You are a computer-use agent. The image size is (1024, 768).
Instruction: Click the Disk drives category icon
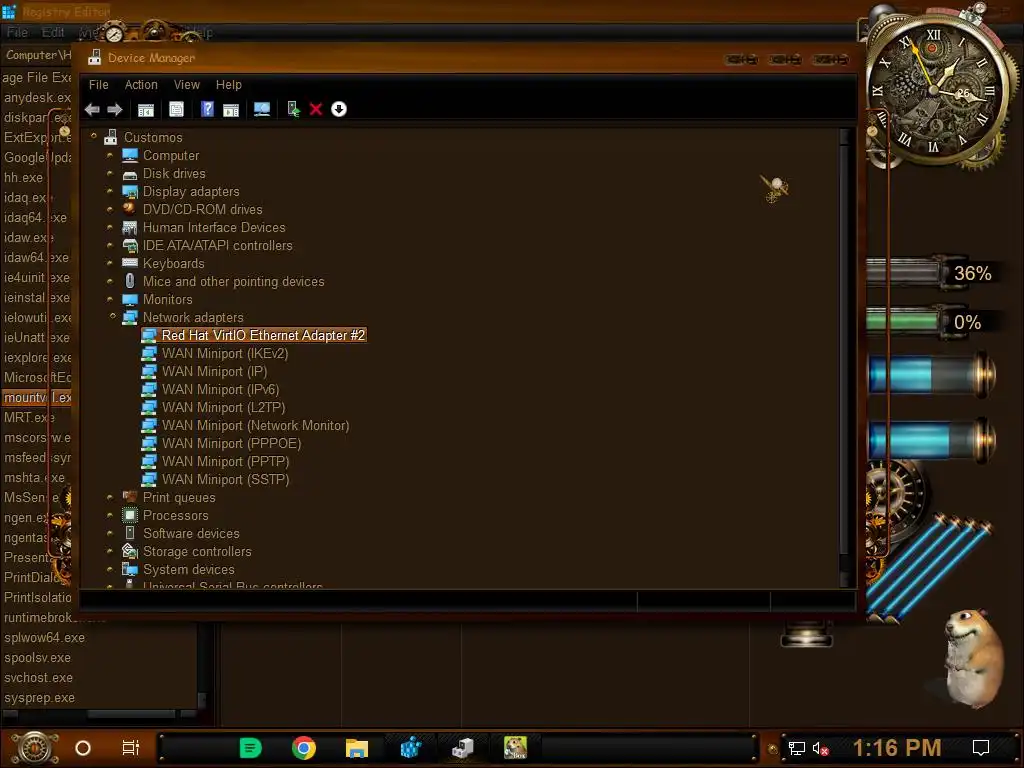(x=130, y=174)
